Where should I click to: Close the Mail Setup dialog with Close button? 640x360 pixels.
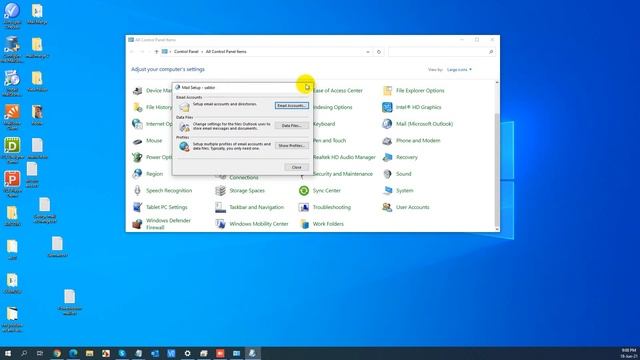click(296, 167)
